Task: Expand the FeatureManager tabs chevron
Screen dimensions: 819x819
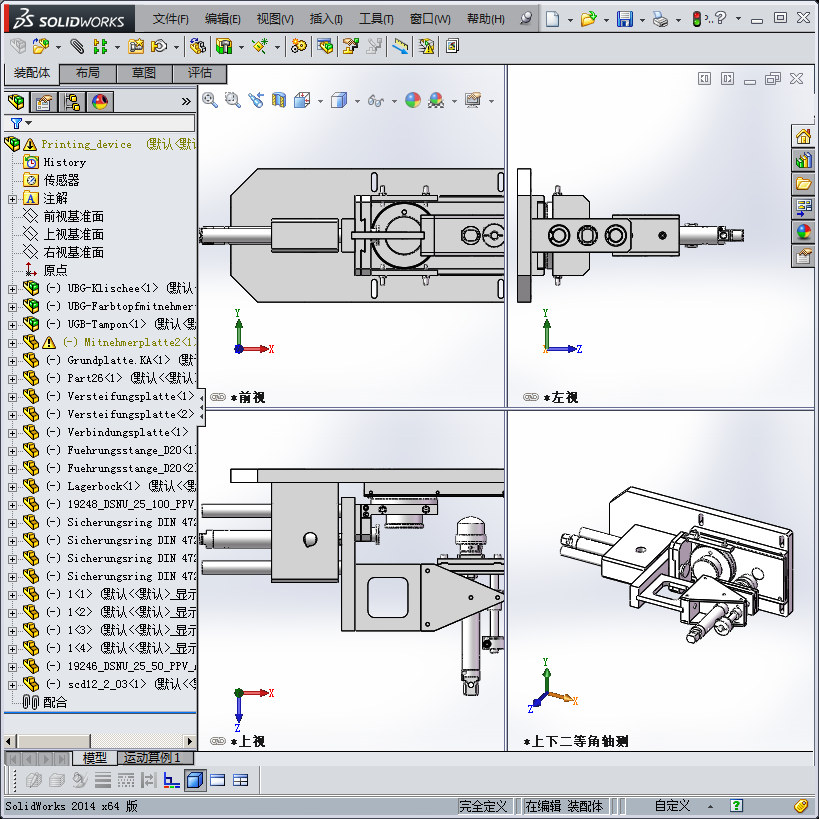Action: coord(186,101)
